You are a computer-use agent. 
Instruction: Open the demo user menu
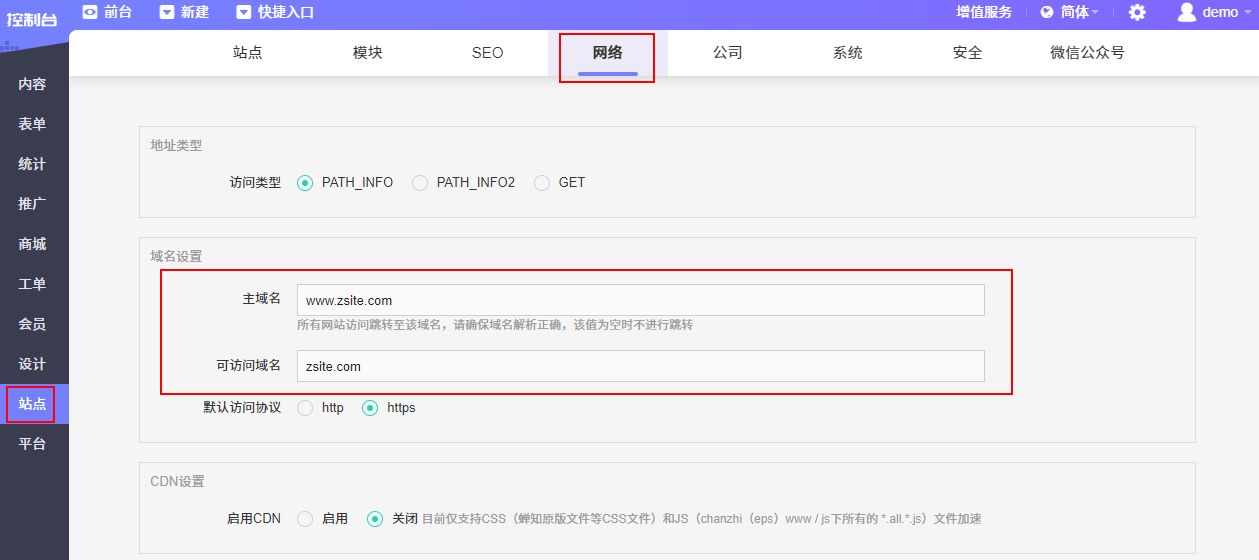(x=1220, y=12)
